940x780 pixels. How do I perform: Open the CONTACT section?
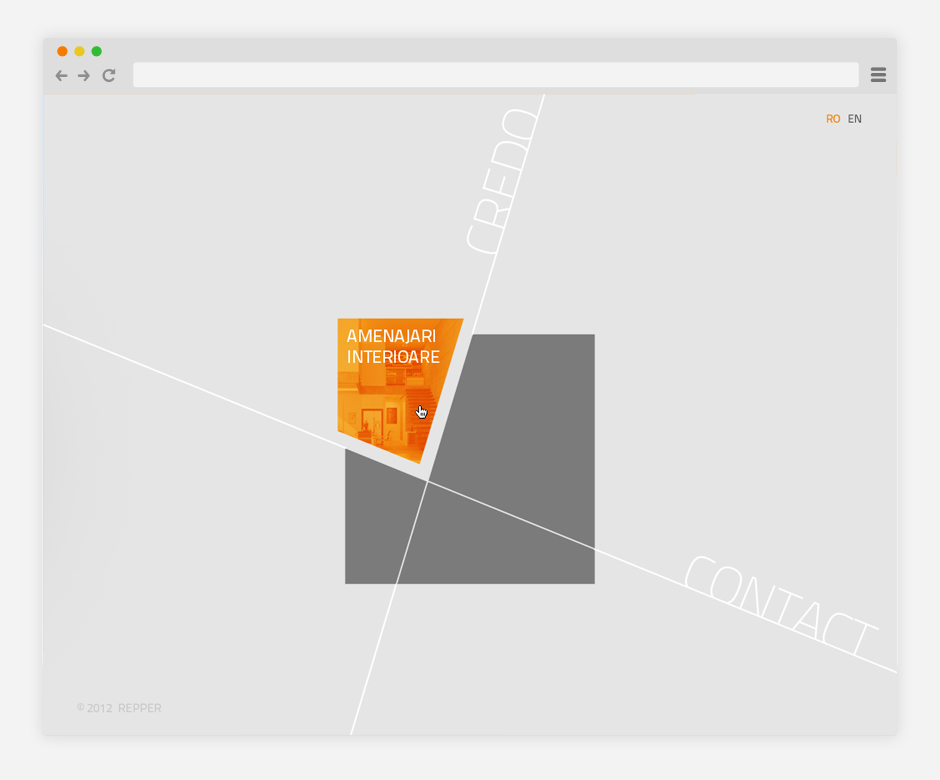point(778,608)
